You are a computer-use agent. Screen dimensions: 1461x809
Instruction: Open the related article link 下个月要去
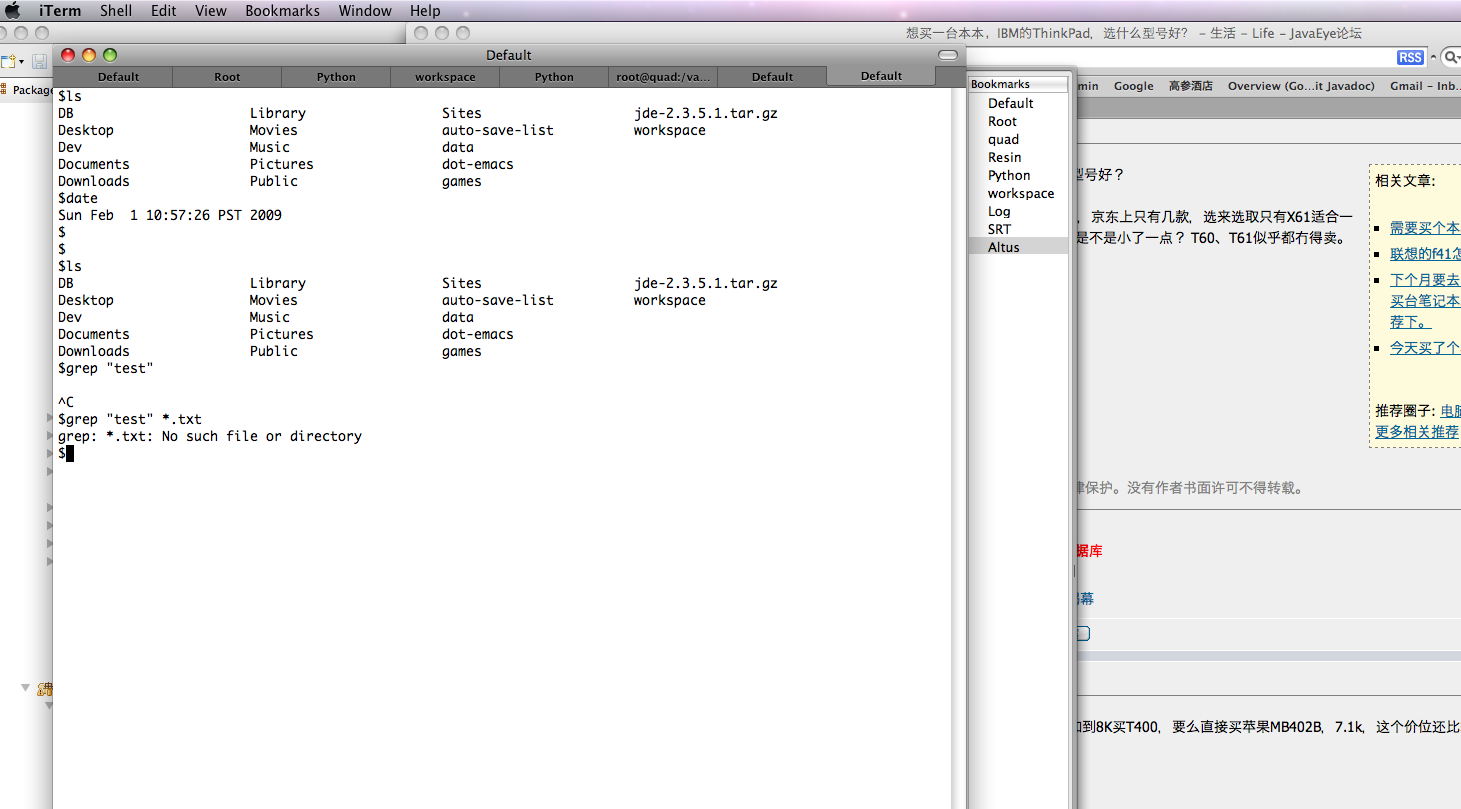pyautogui.click(x=1425, y=280)
